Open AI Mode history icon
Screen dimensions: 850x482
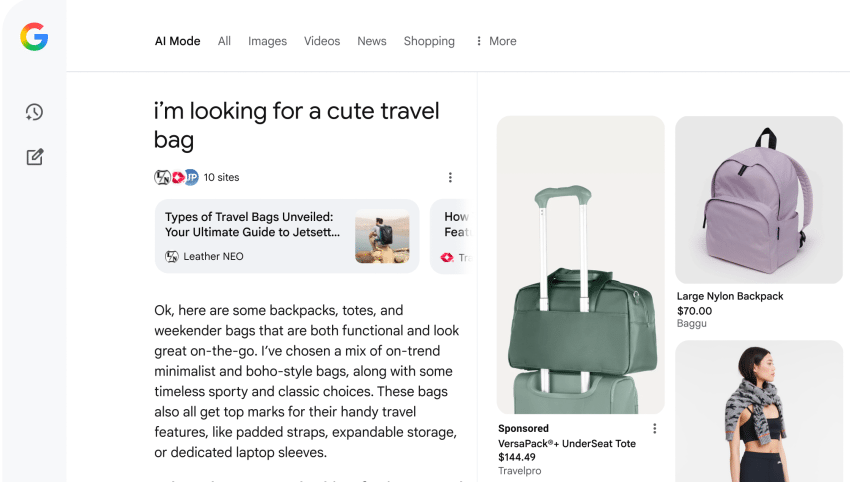tap(34, 112)
